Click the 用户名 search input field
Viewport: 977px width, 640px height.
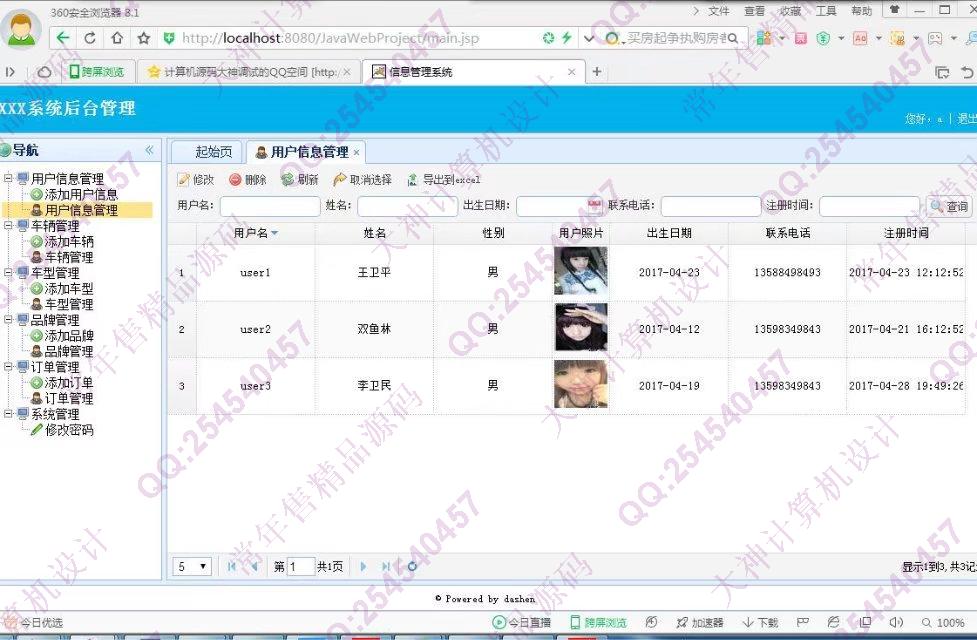pos(269,206)
